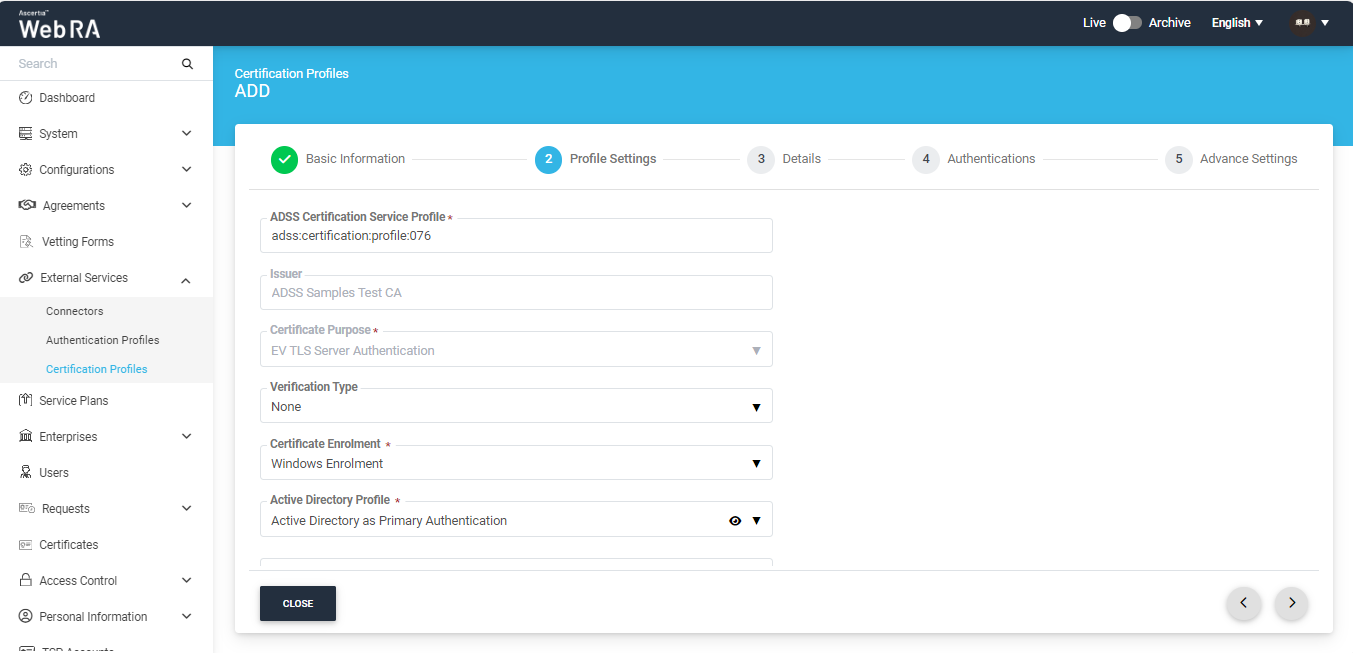
Task: Go to Users via sidebar icon
Action: pyautogui.click(x=26, y=473)
